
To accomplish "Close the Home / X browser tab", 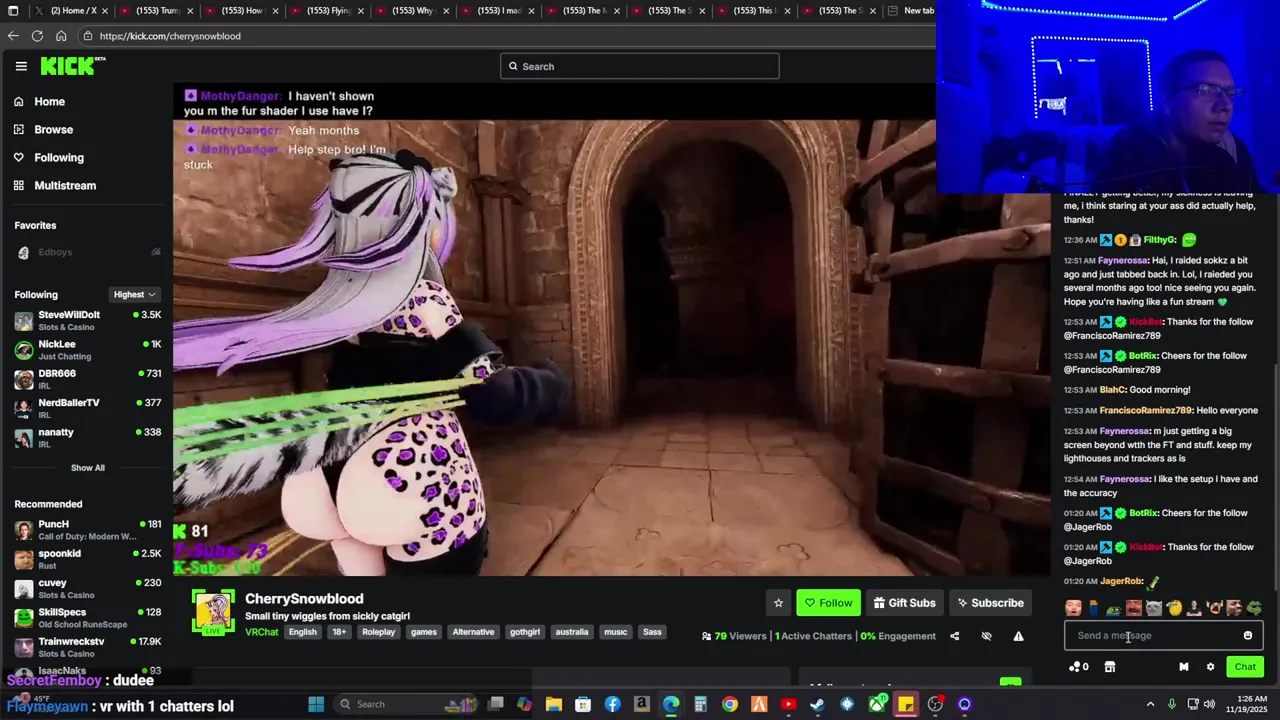I will [104, 11].
